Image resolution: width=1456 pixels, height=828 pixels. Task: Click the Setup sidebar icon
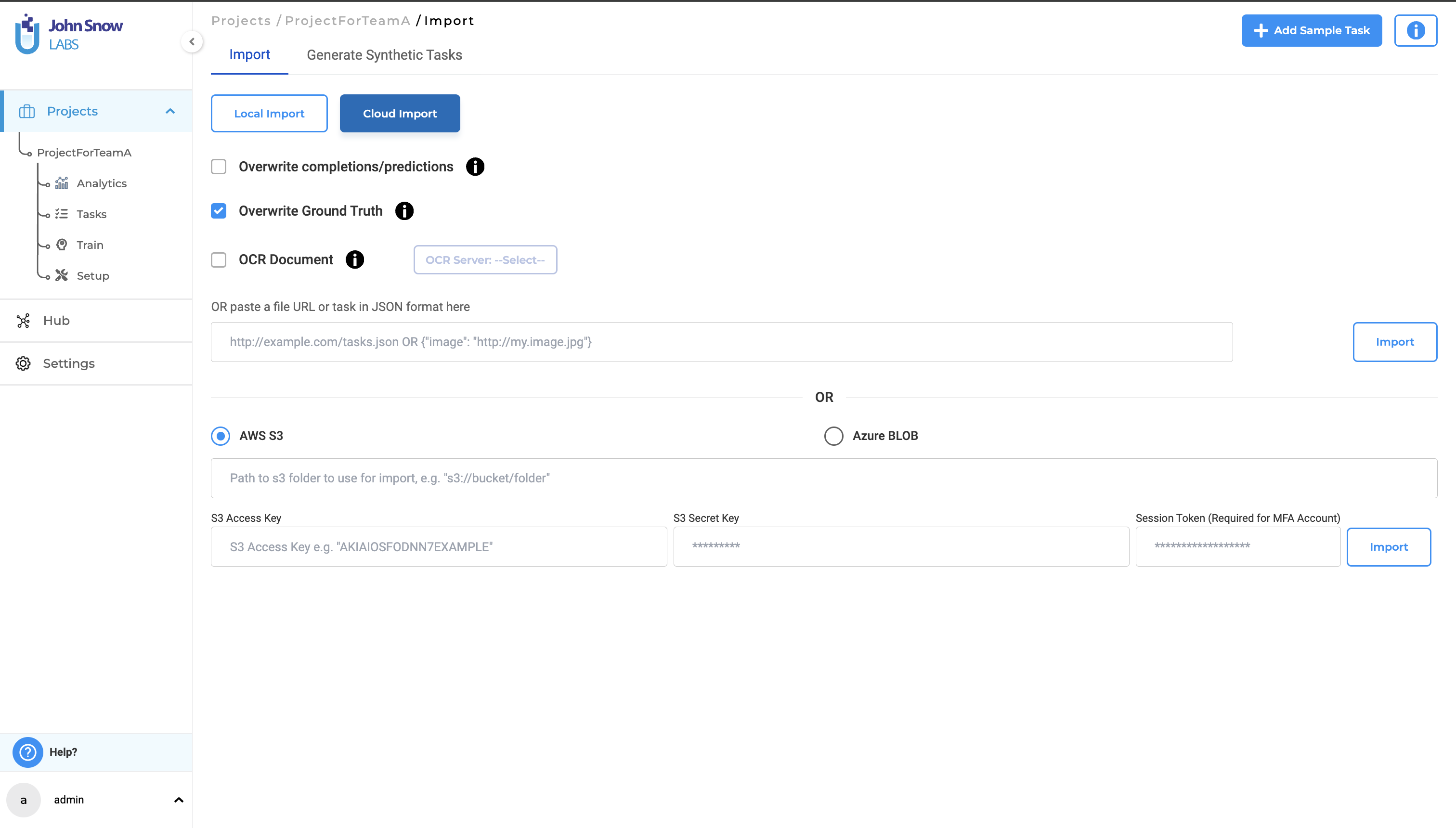coord(62,275)
